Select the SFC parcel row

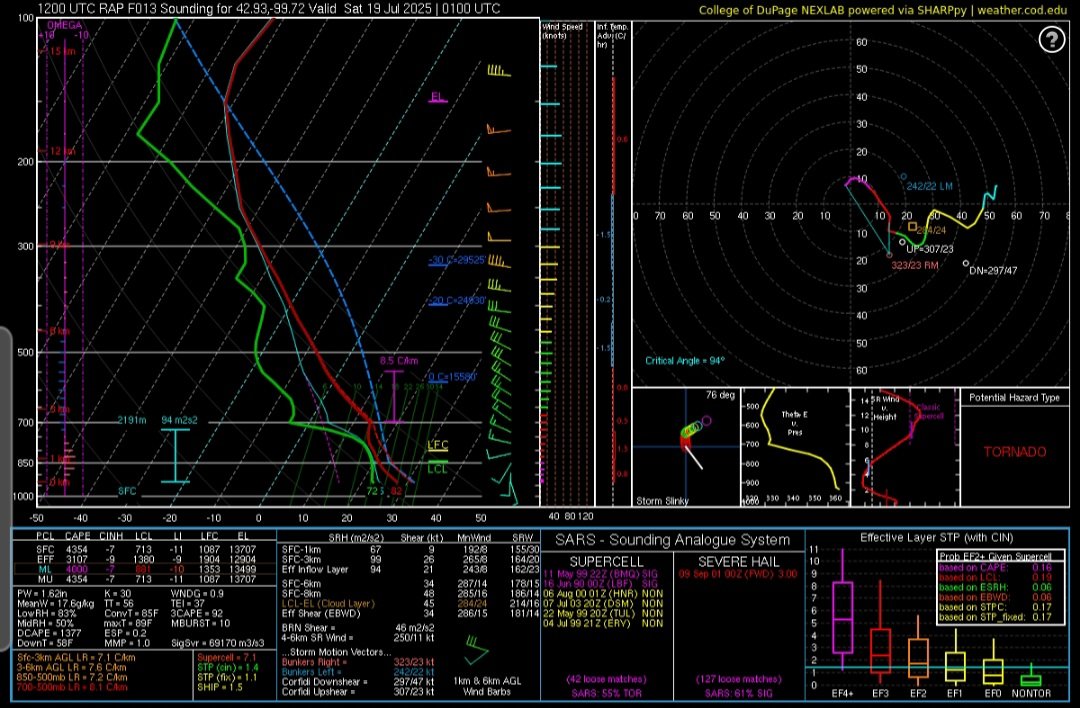pos(145,550)
